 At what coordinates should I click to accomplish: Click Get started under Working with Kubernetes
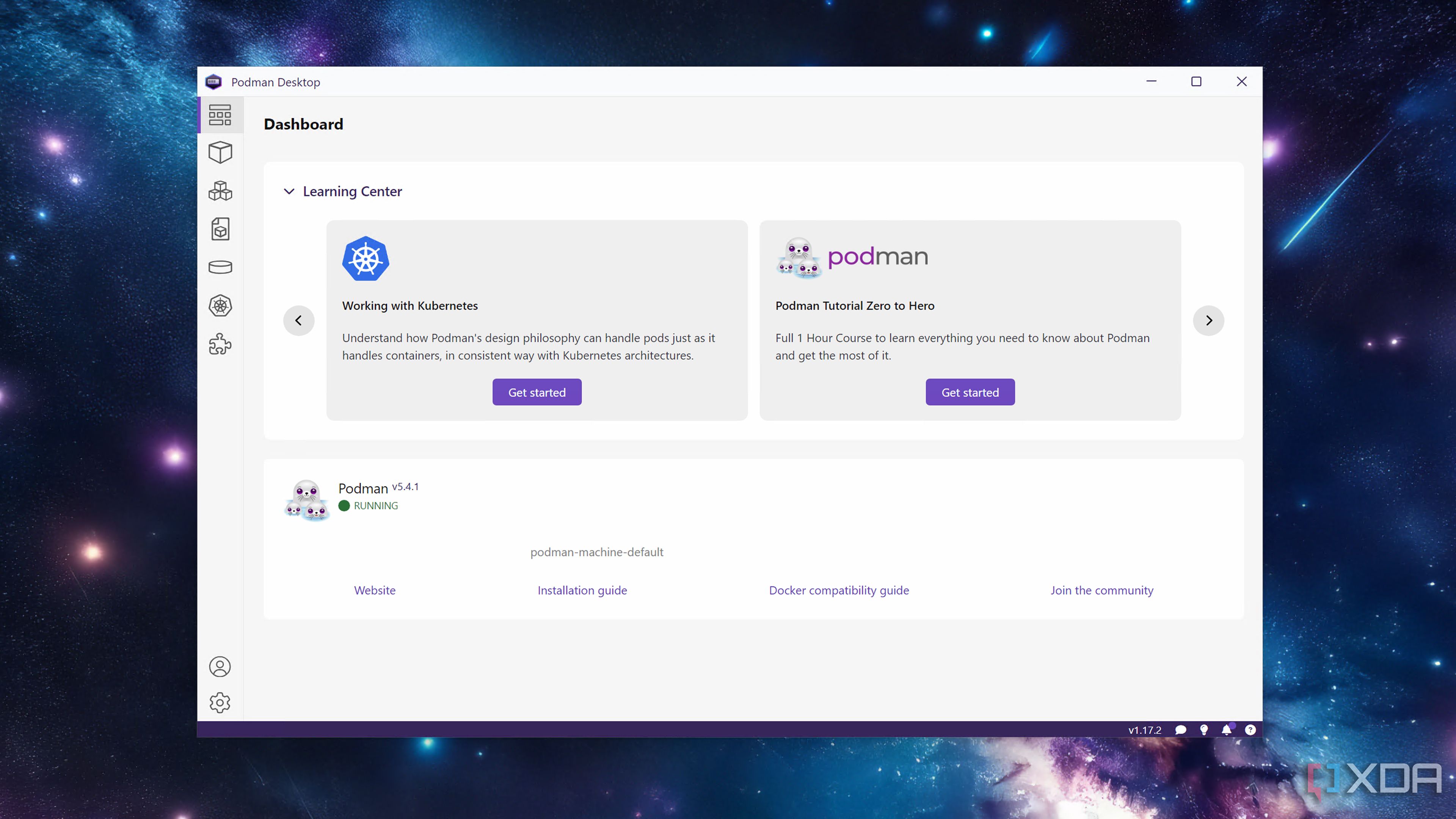tap(537, 392)
